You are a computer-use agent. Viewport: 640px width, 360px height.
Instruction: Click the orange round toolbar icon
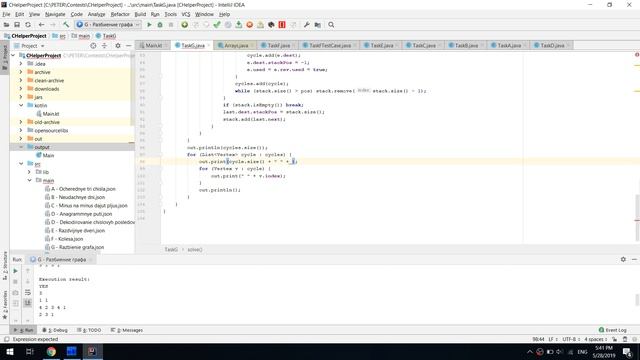(249, 25)
